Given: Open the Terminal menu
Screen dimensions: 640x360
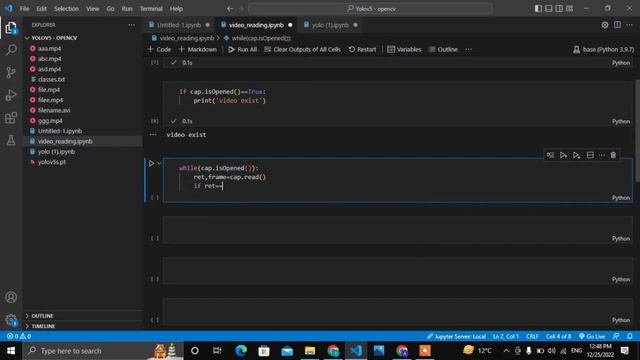Looking at the screenshot, I should click(151, 9).
